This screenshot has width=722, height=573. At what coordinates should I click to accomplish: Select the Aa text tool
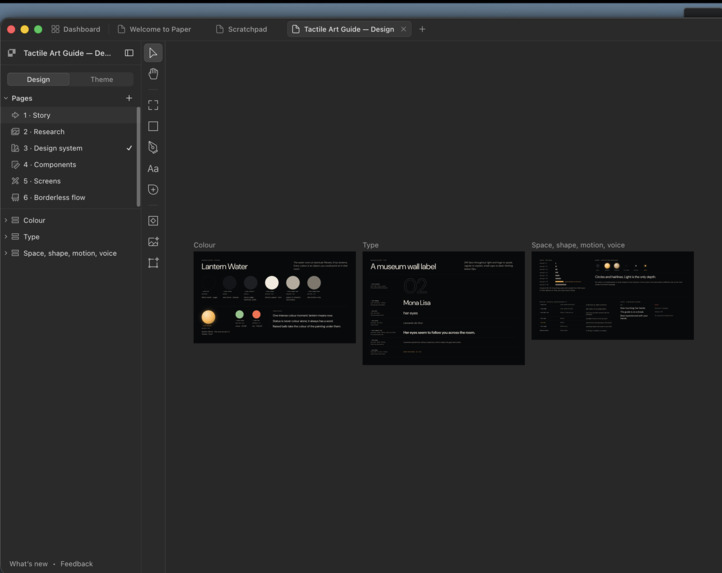coord(153,169)
